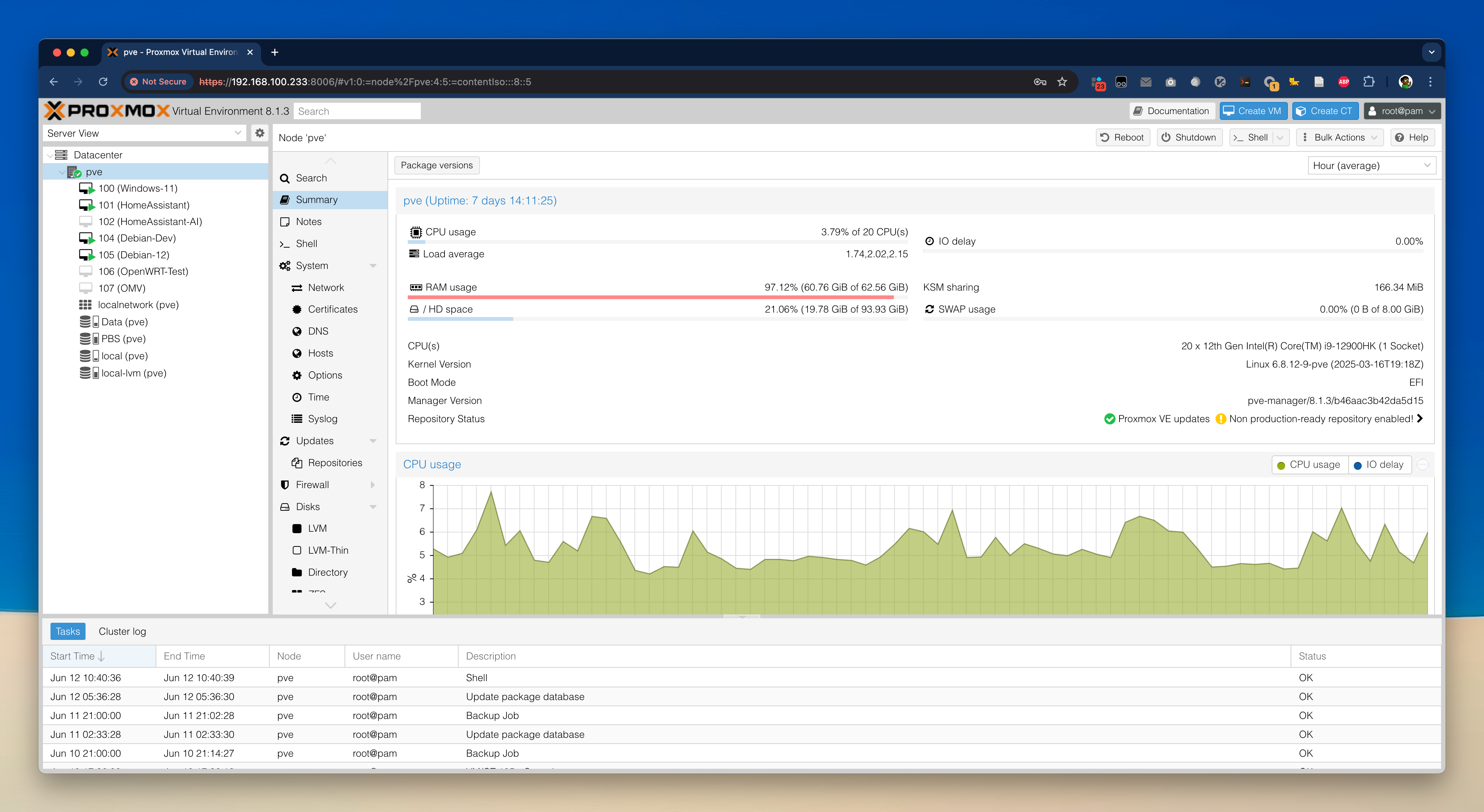Click Package versions button
Screen dimensions: 1484x812
[437, 165]
